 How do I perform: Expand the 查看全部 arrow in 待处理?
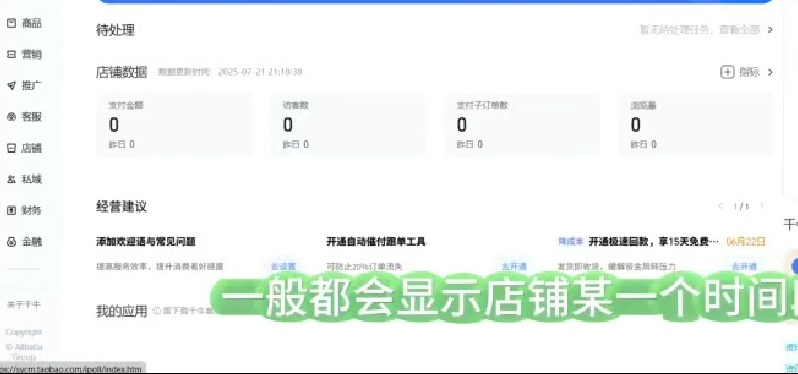pyautogui.click(x=770, y=30)
